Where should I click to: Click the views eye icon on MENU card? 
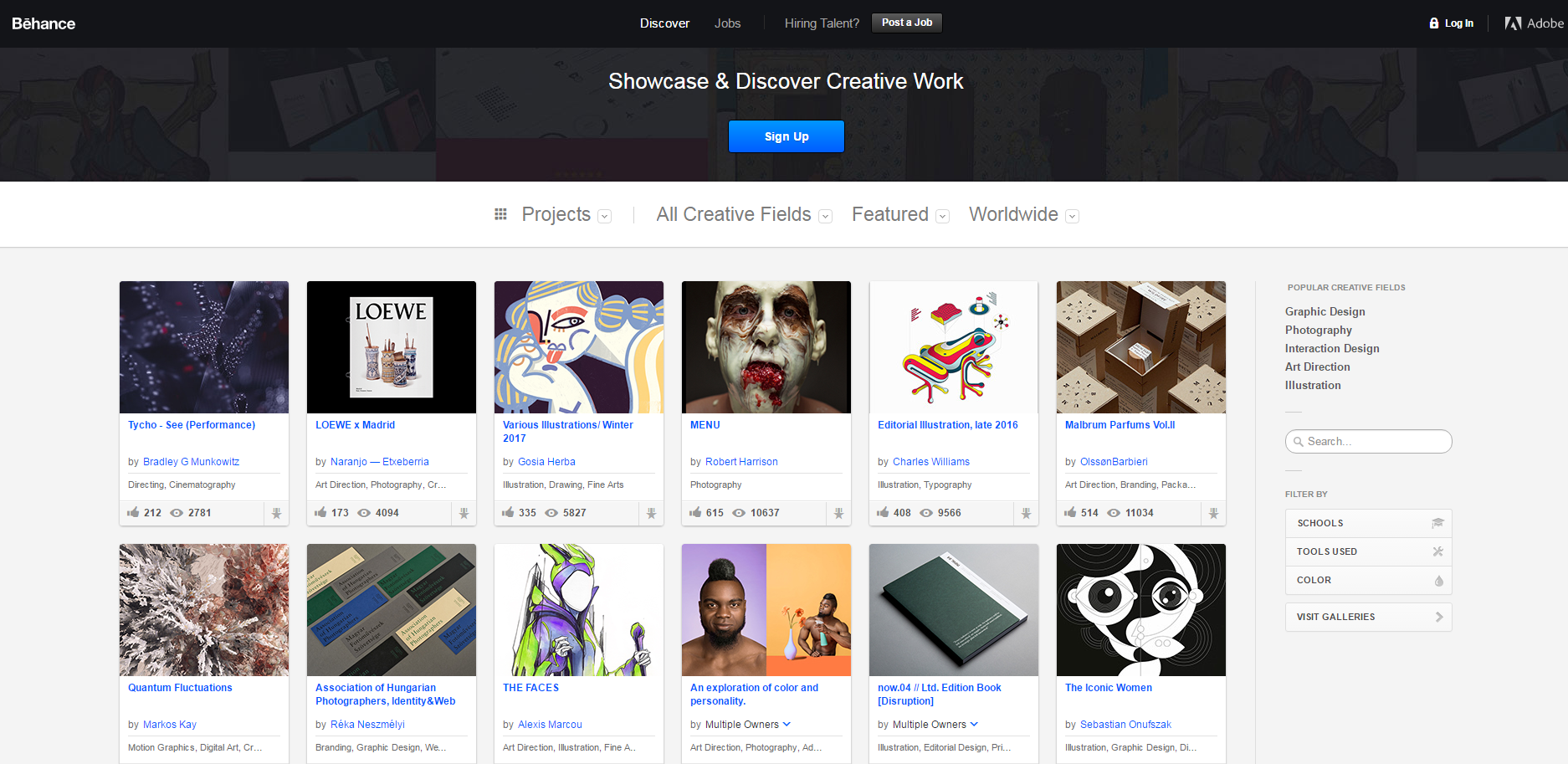739,513
